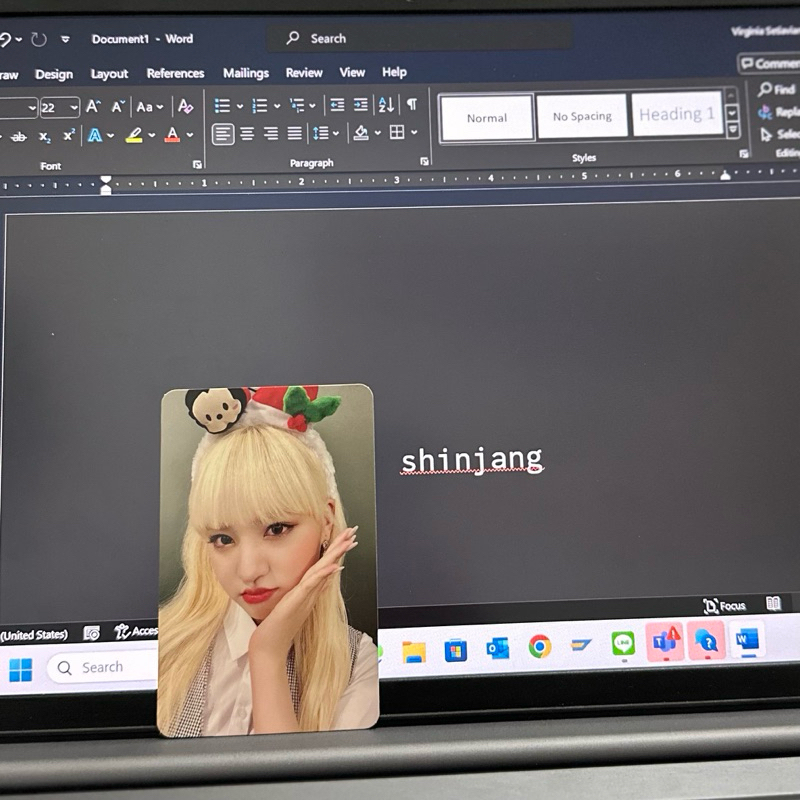Open Google Chrome from the taskbar
The height and width of the screenshot is (800, 800).
tap(540, 646)
